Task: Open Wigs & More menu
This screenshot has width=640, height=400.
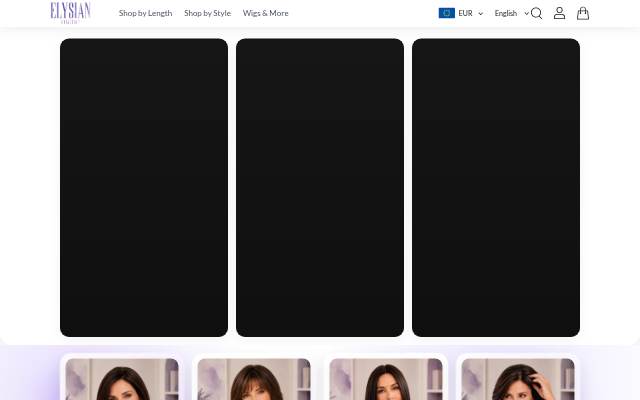Action: pos(265,13)
